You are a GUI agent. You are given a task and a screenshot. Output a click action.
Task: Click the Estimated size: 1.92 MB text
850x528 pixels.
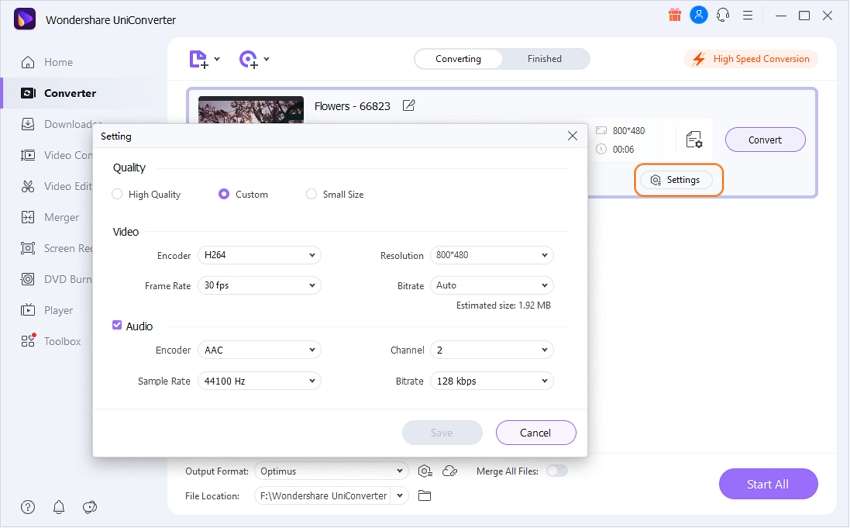[x=503, y=305]
